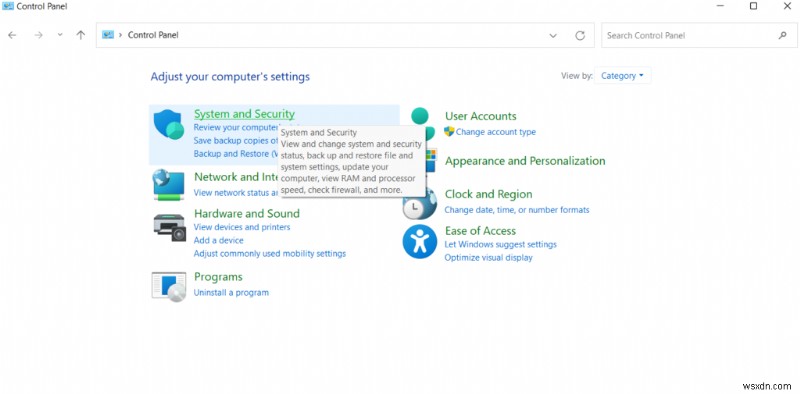Click the breadcrumb chevron before Control Panel
The height and width of the screenshot is (394, 800).
(x=120, y=35)
